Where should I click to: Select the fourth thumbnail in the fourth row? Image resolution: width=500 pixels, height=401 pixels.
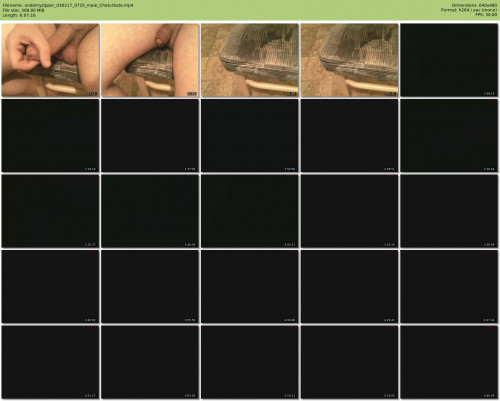[x=349, y=287]
